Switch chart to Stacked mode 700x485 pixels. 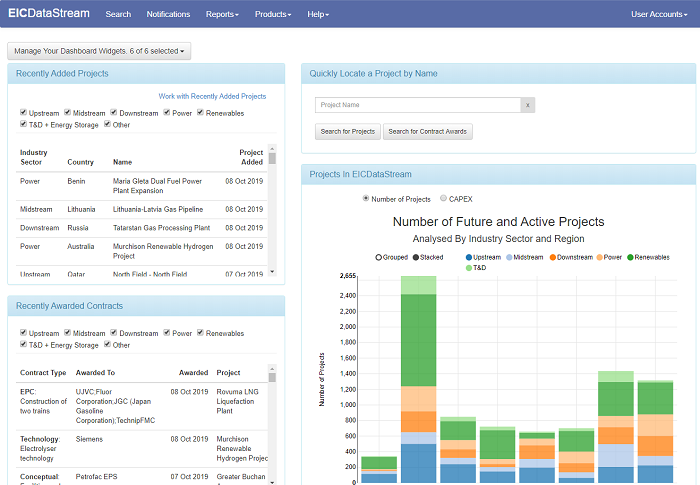point(428,257)
